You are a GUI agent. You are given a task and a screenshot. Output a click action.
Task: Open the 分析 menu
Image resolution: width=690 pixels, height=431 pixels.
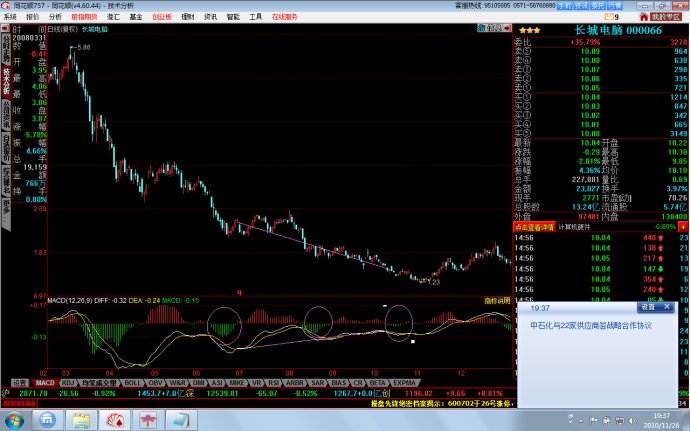[x=54, y=17]
